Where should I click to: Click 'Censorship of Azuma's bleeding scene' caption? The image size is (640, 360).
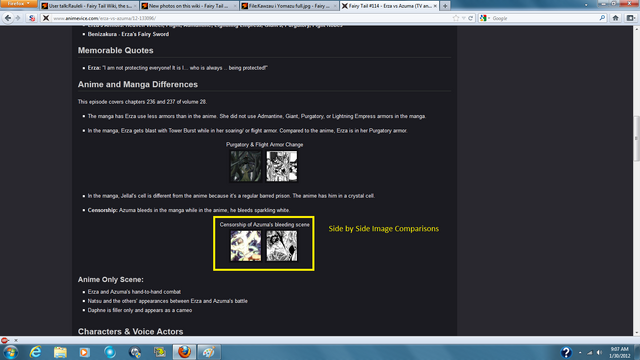pos(264,224)
